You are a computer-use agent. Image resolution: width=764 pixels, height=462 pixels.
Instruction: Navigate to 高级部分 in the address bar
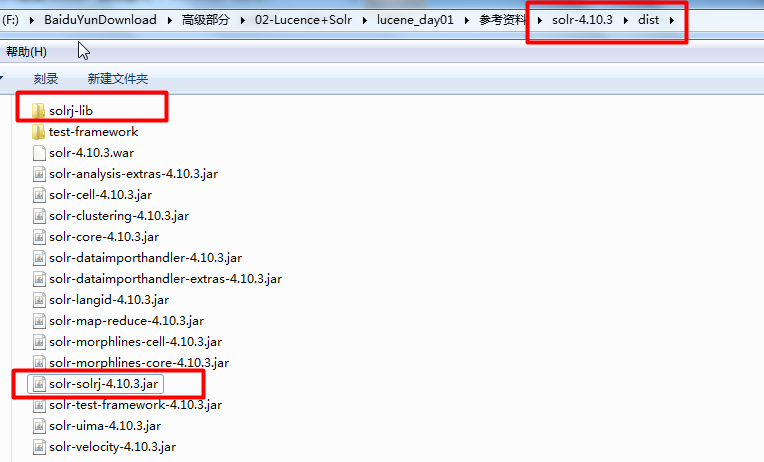tap(206, 20)
